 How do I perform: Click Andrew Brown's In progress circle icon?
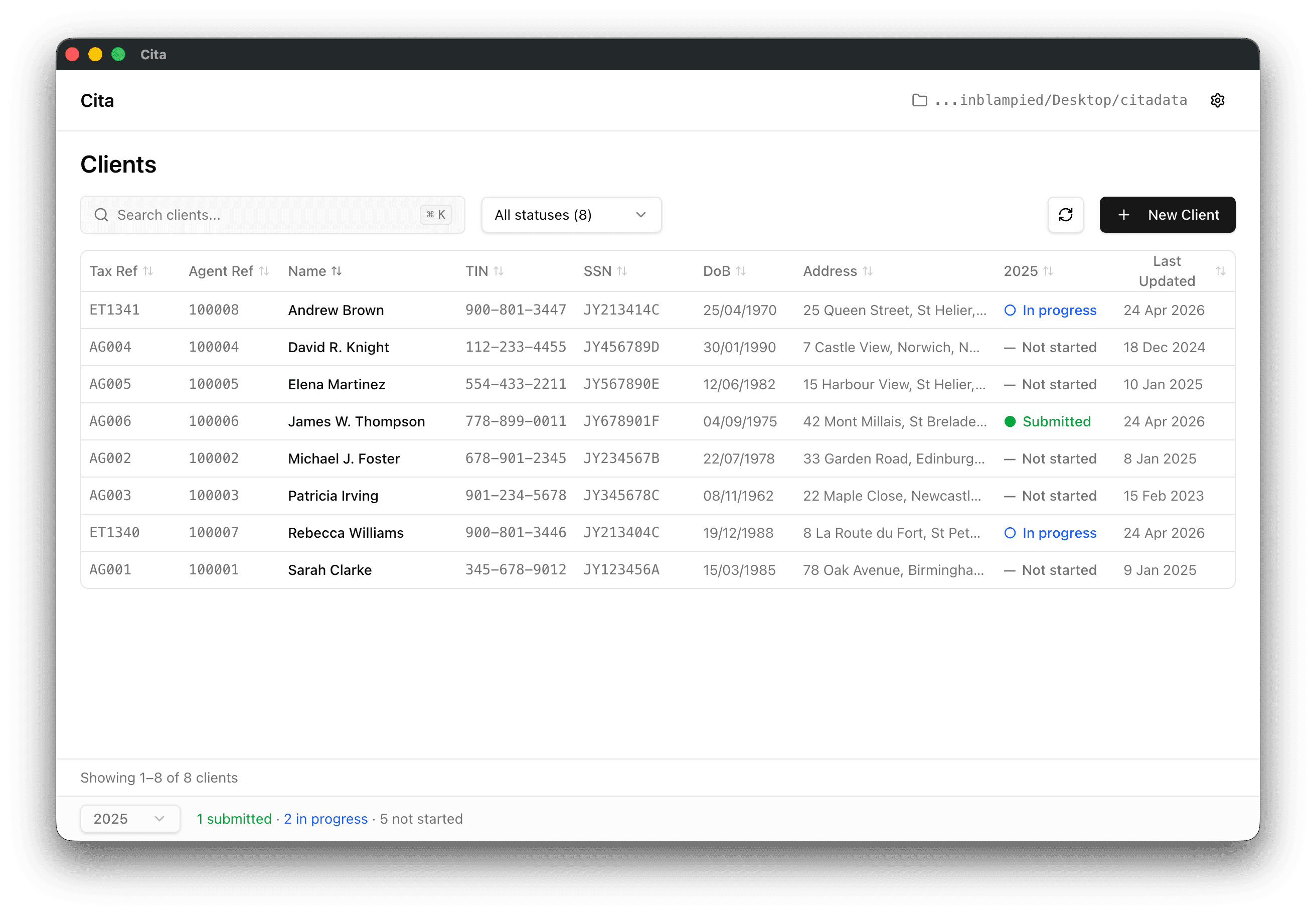pyautogui.click(x=1010, y=310)
